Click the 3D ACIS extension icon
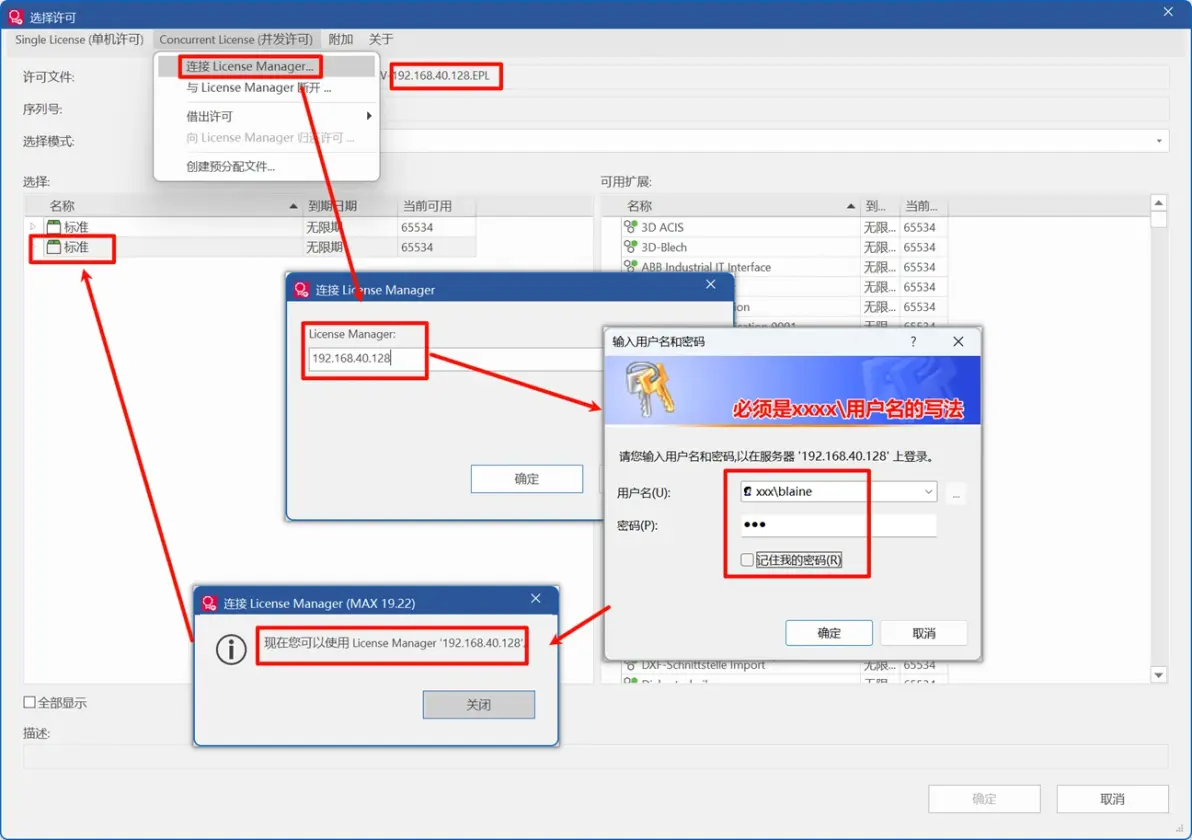The height and width of the screenshot is (840, 1192). (x=629, y=227)
